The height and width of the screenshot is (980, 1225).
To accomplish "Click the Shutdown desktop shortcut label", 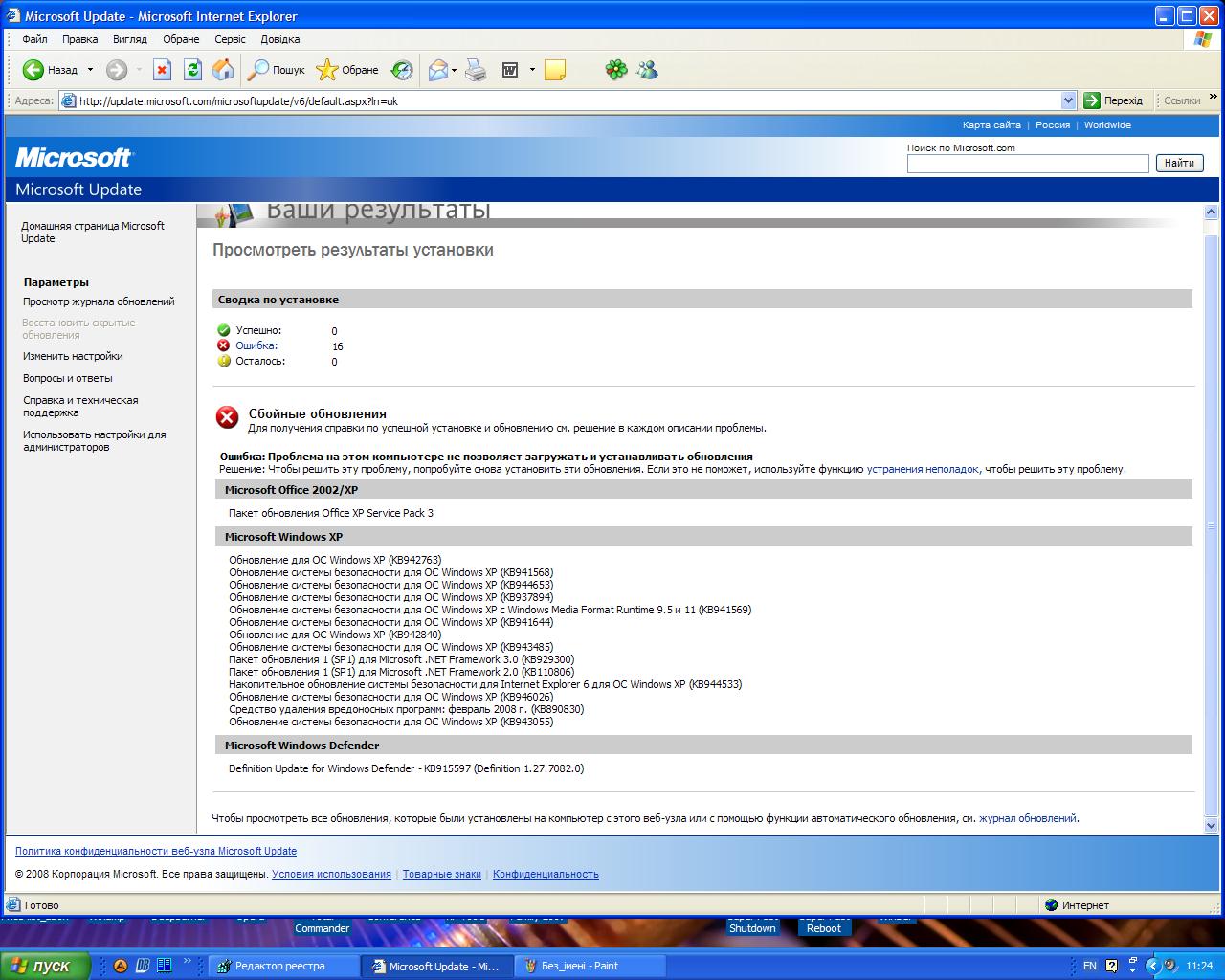I will tap(752, 928).
